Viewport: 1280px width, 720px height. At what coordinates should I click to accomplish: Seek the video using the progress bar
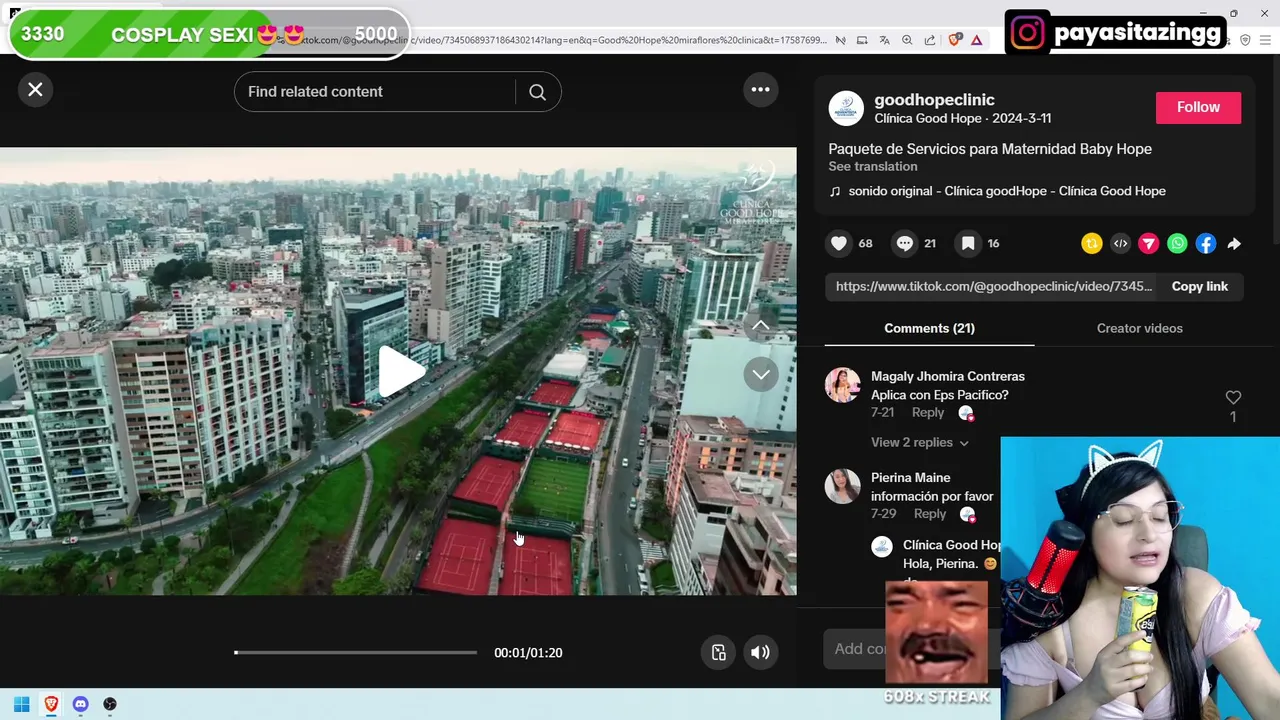(356, 652)
